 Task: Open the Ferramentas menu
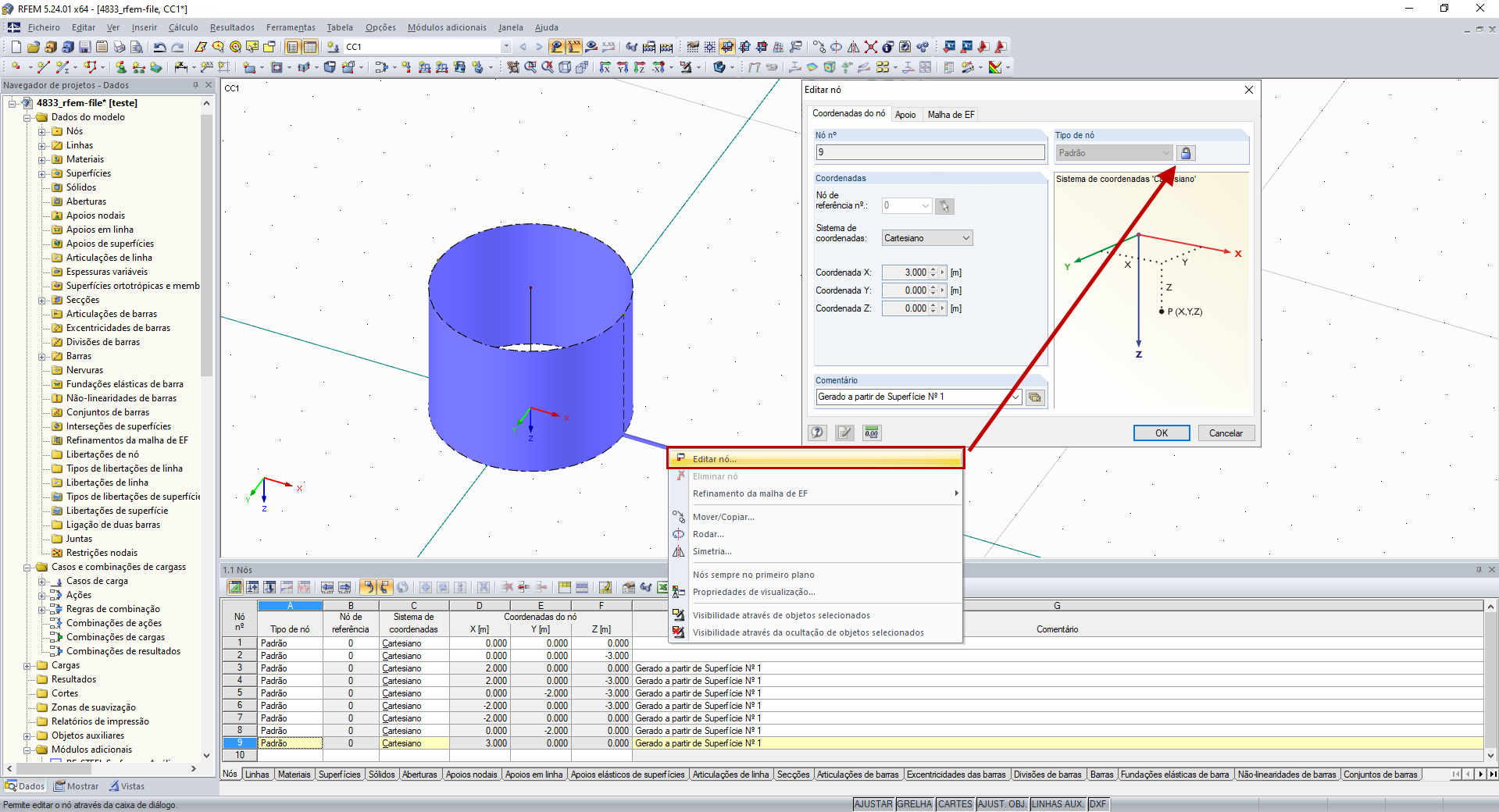(291, 27)
